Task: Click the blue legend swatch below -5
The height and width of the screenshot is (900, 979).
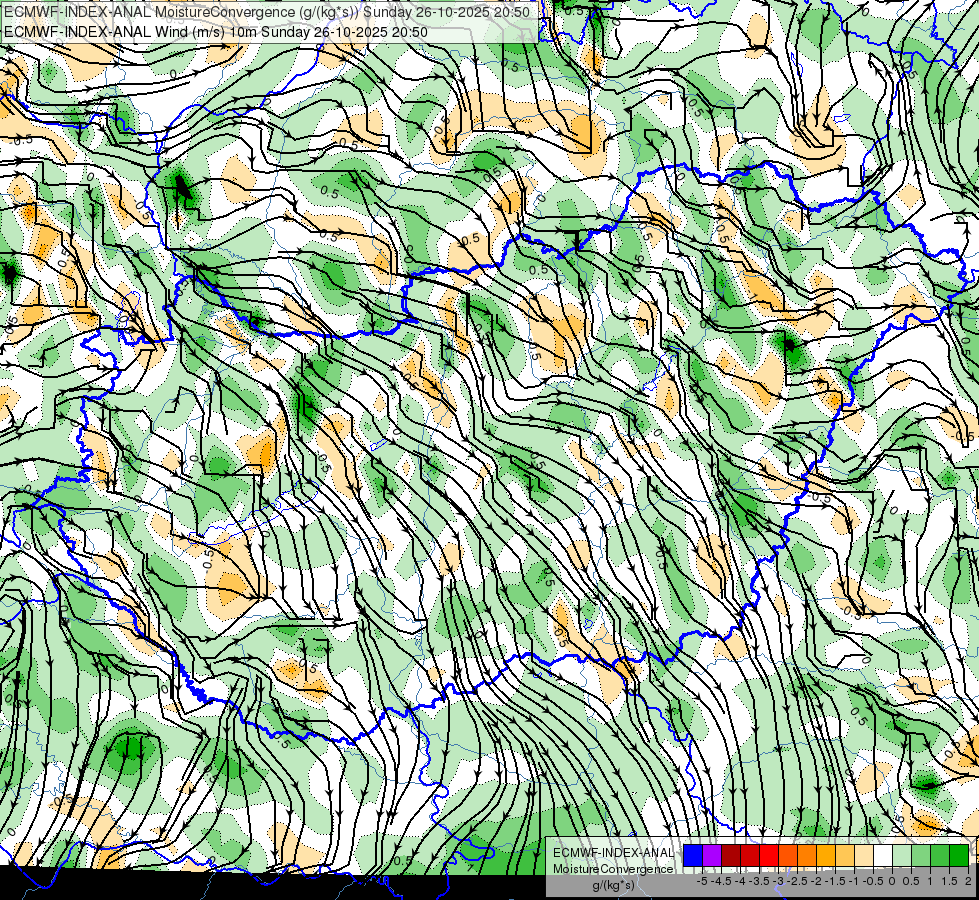Action: tap(693, 855)
